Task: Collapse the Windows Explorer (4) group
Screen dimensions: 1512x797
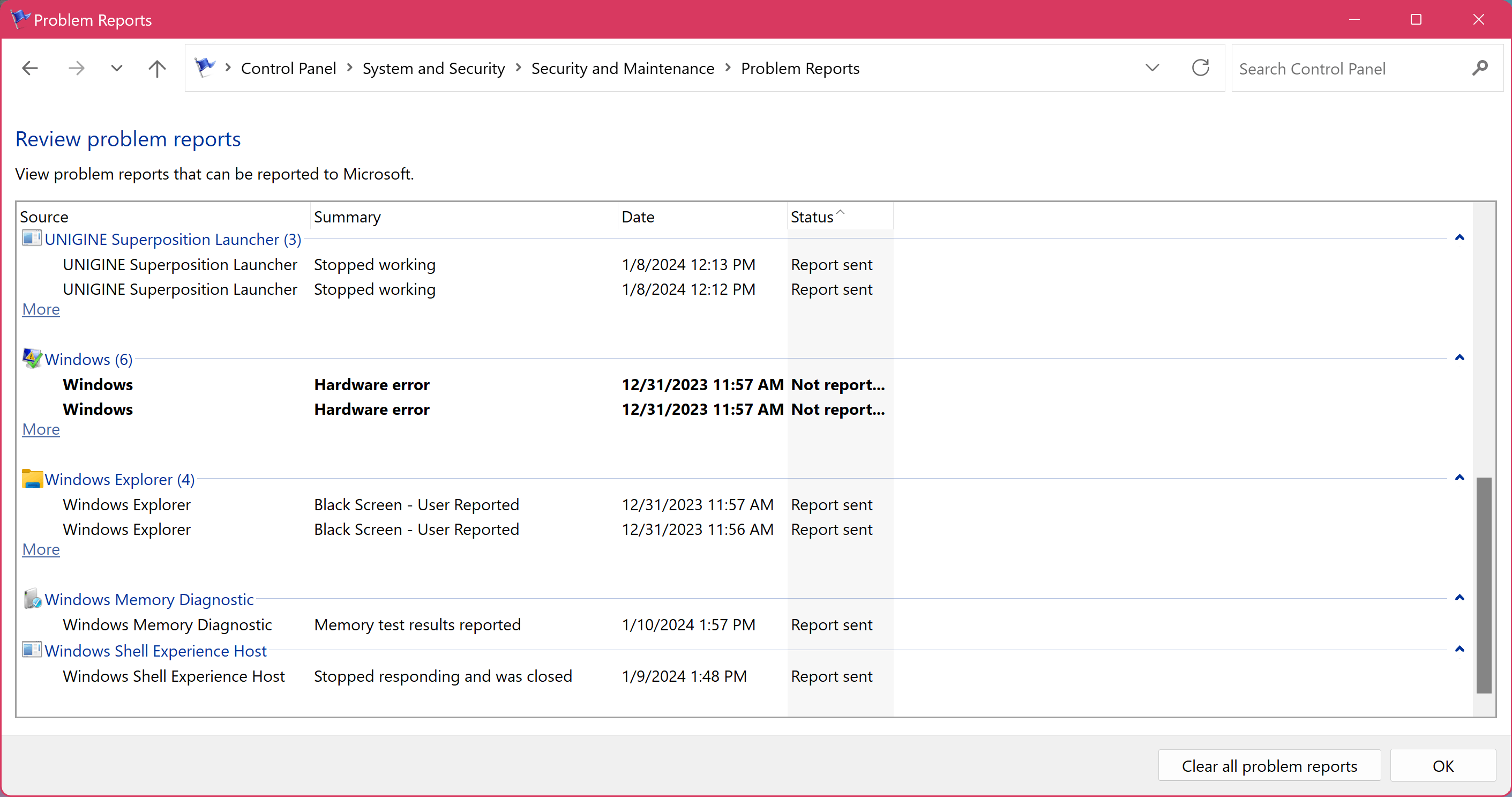Action: pos(1460,478)
